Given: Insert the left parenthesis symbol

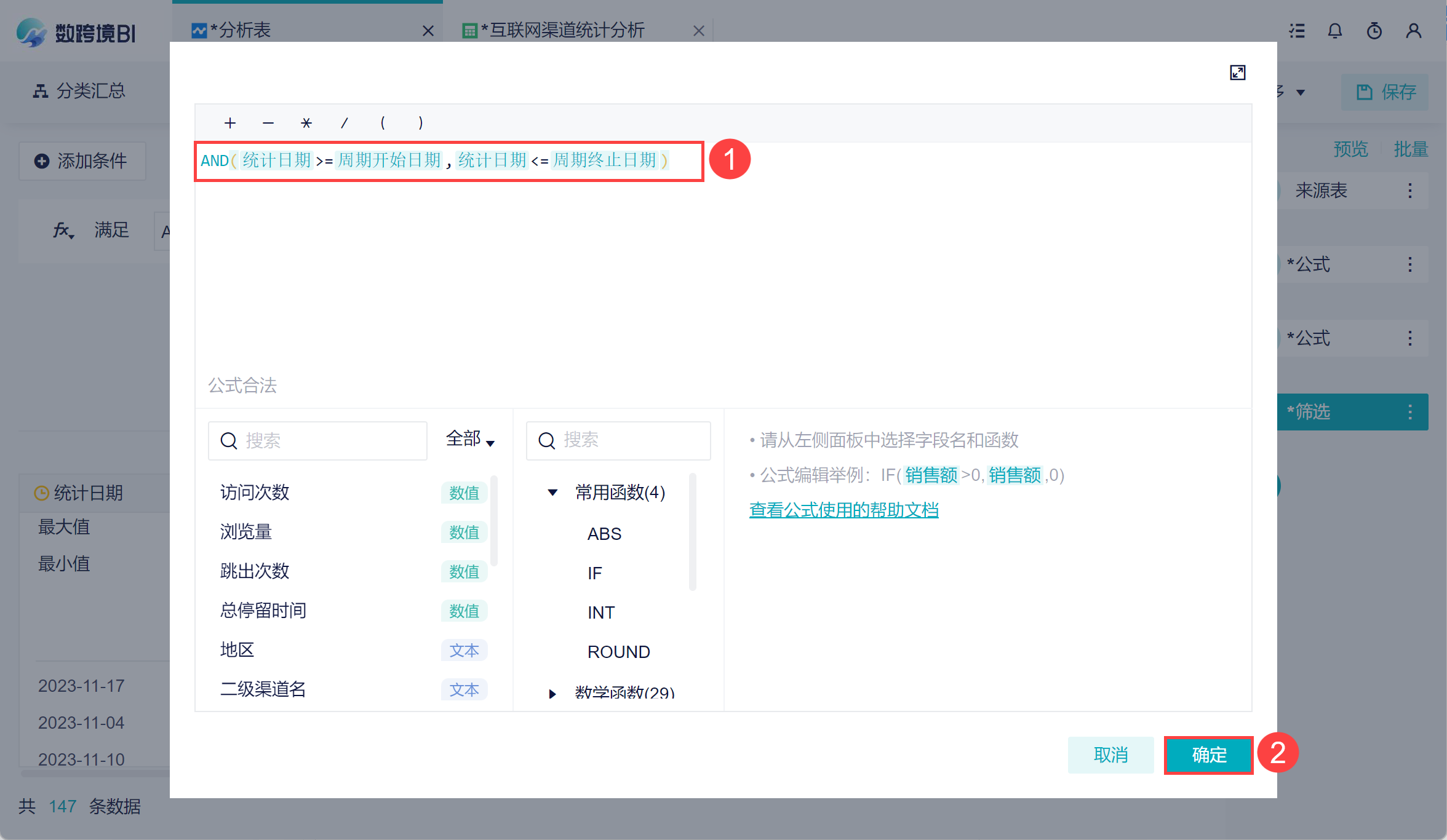Looking at the screenshot, I should [x=383, y=123].
